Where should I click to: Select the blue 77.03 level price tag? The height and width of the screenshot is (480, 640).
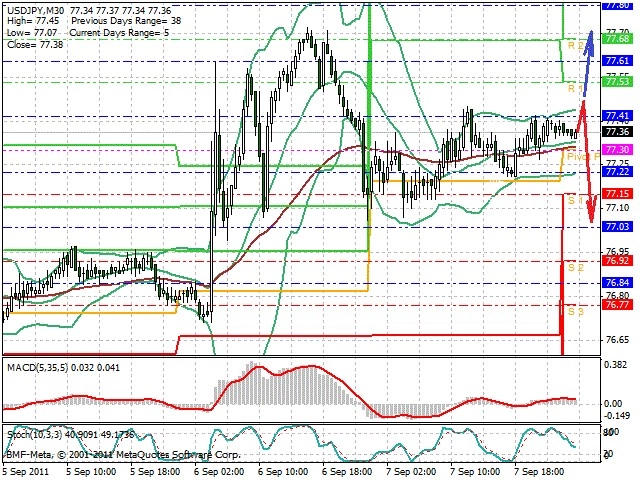618,227
